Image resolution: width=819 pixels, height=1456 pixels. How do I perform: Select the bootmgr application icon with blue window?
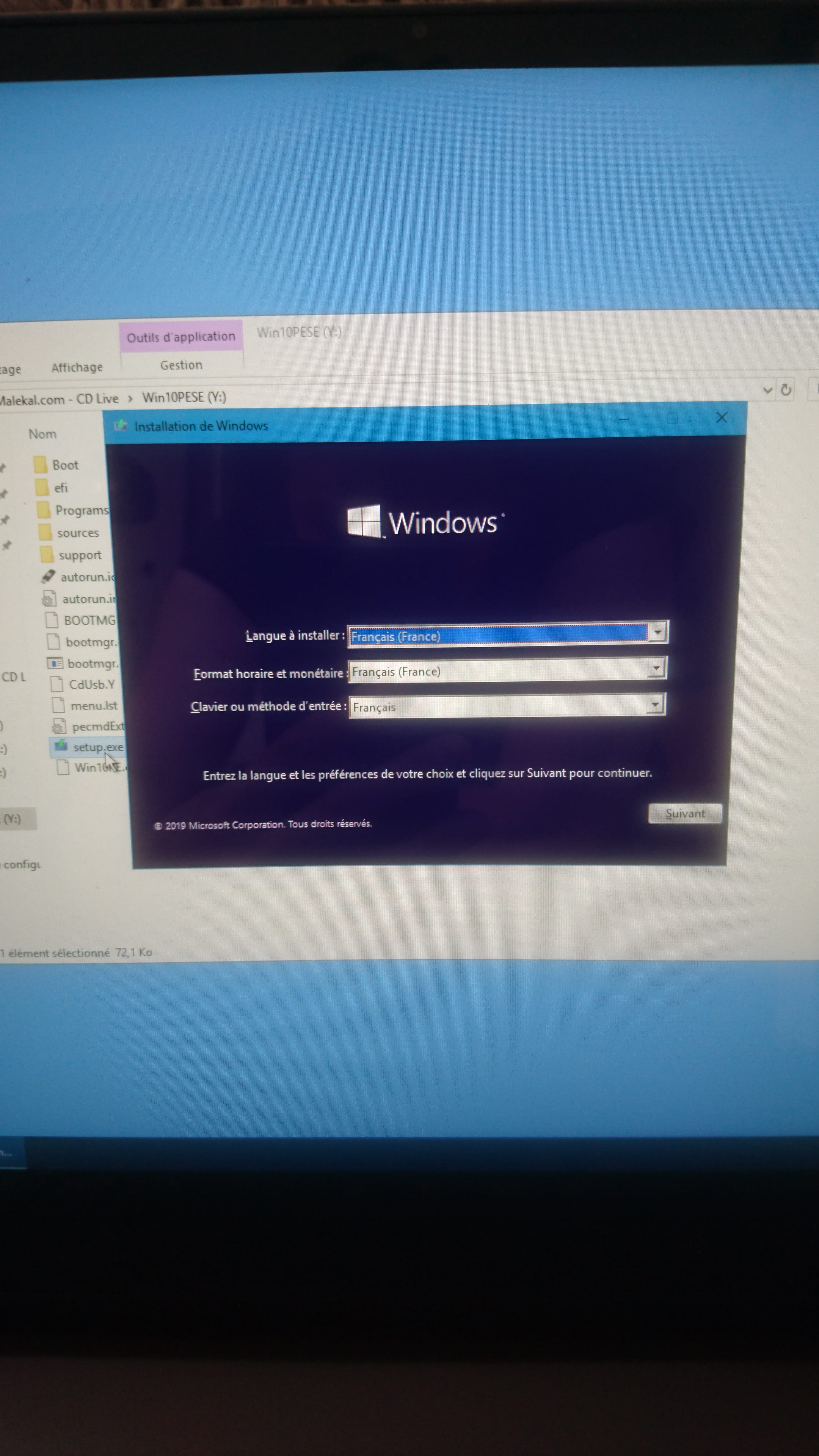[x=55, y=663]
